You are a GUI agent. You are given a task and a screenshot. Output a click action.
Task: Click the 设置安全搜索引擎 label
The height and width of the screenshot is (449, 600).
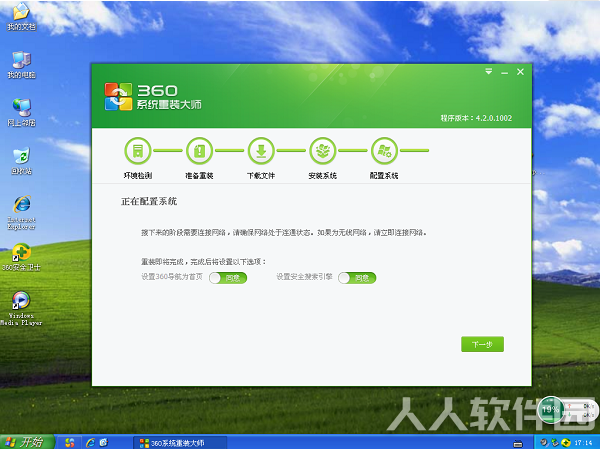(x=304, y=277)
